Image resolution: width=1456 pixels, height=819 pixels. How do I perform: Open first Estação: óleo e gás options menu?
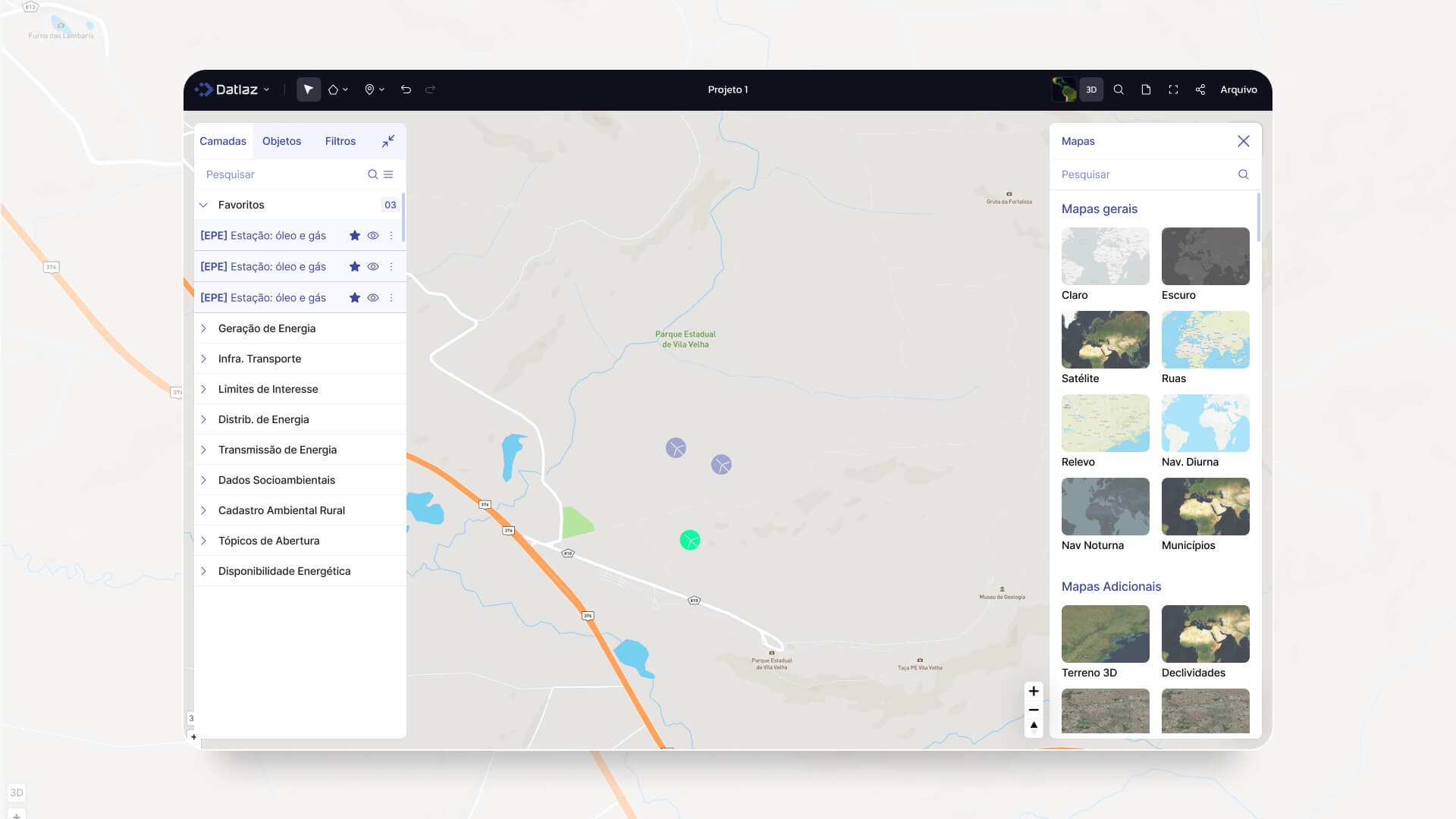point(391,236)
